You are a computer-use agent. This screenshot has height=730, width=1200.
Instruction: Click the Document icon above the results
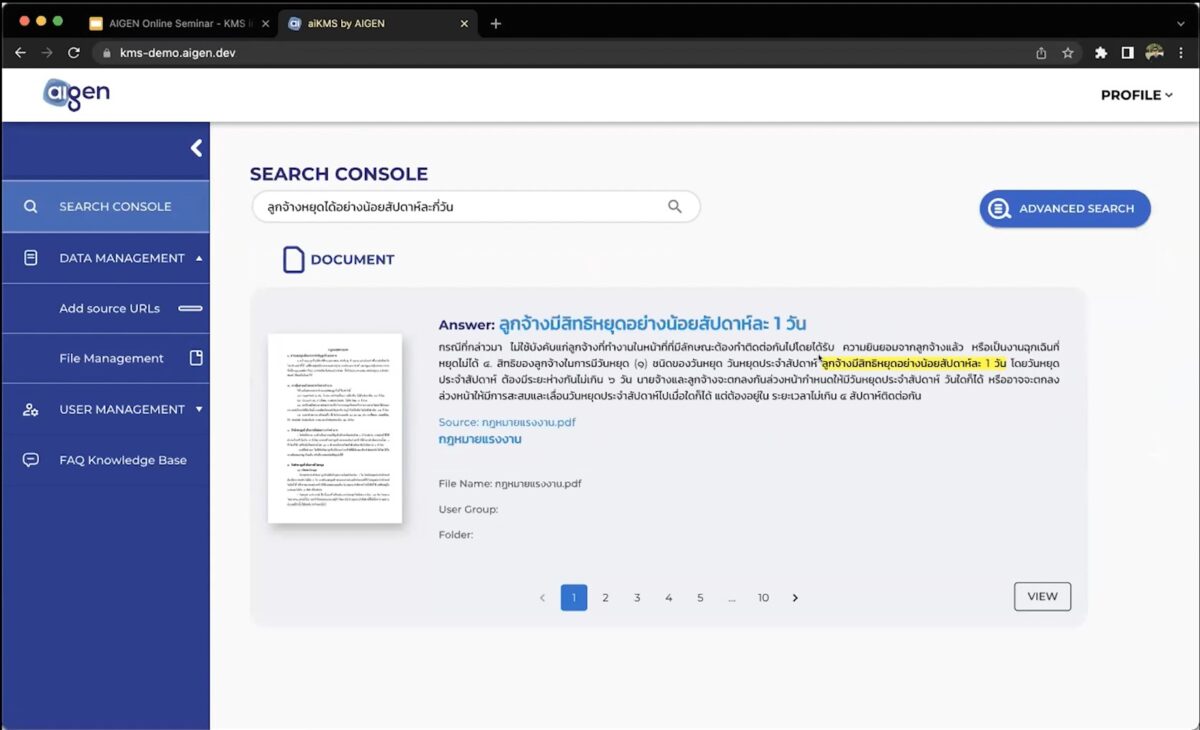coord(292,258)
